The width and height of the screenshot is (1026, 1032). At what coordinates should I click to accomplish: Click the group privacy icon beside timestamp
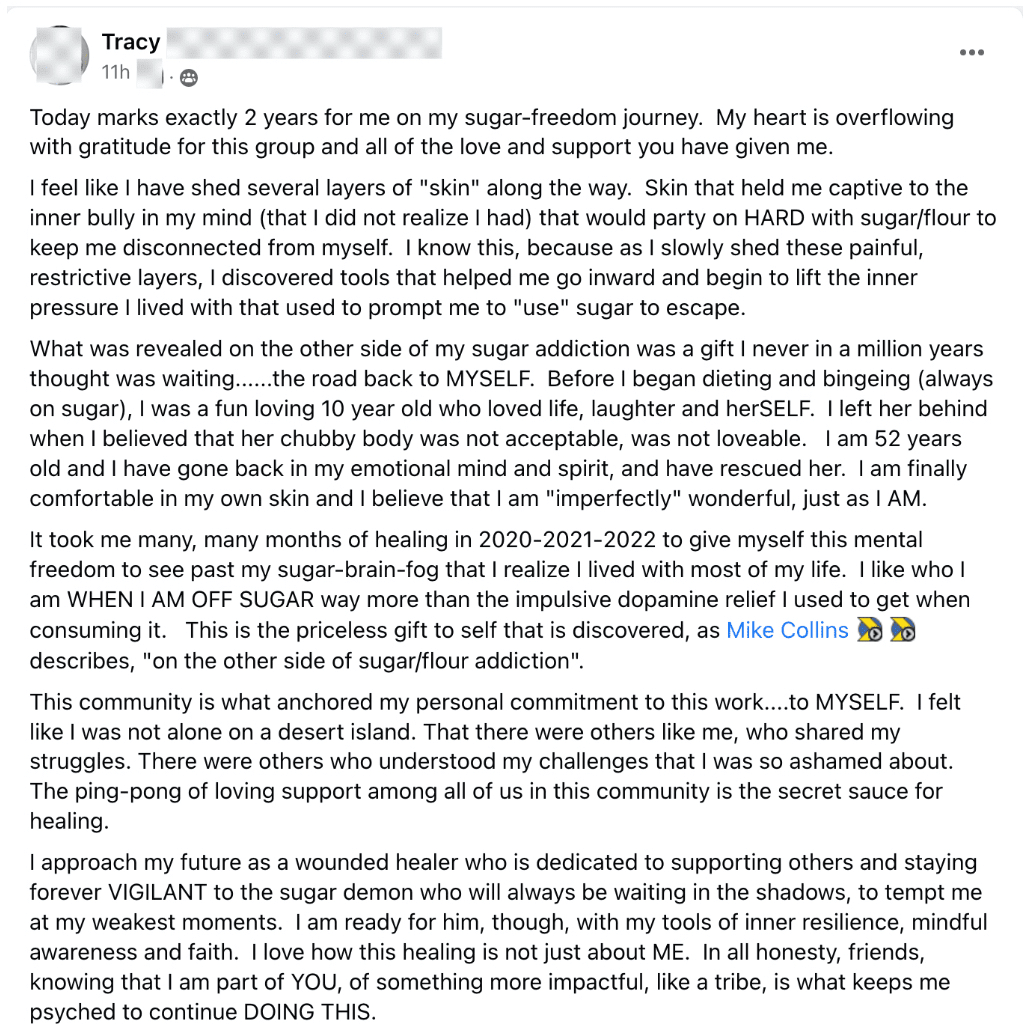click(x=189, y=77)
